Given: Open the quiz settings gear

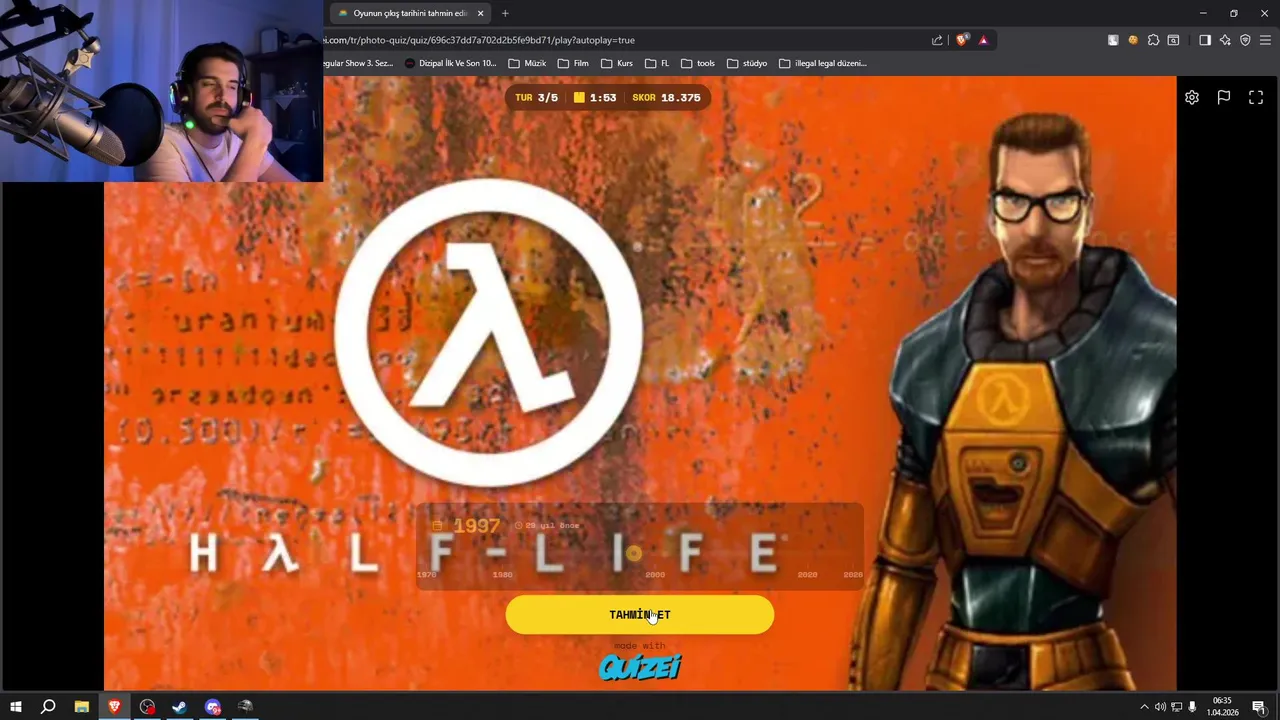Looking at the screenshot, I should tap(1192, 97).
